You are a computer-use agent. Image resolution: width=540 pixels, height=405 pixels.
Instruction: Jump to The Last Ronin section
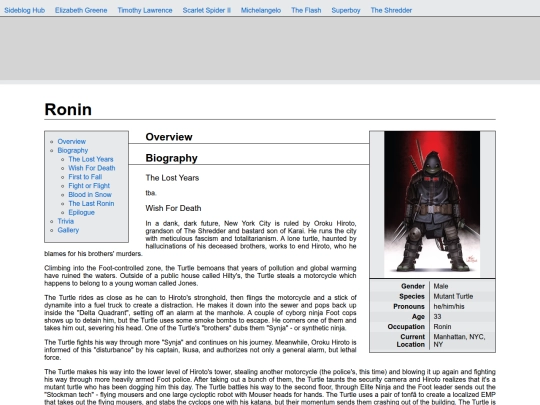pyautogui.click(x=91, y=204)
